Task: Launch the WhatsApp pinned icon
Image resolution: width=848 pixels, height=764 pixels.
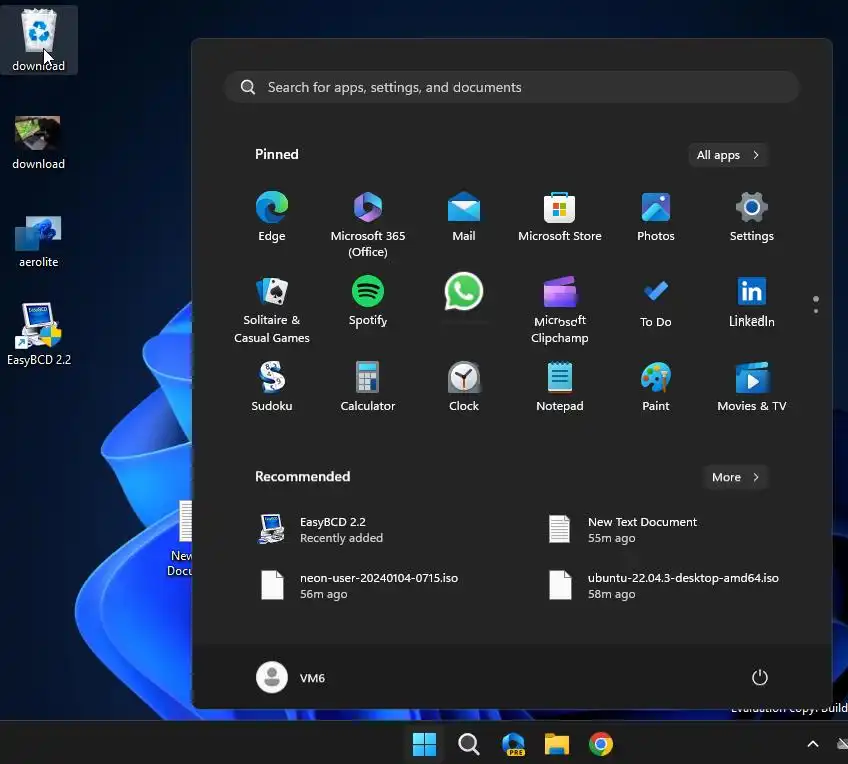Action: [x=463, y=293]
